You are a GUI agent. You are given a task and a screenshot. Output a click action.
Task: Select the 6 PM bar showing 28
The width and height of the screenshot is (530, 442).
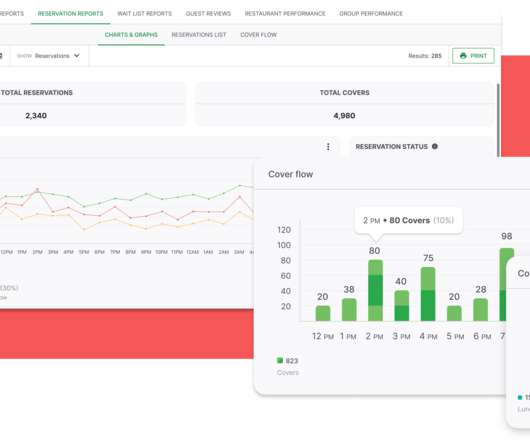coord(480,310)
